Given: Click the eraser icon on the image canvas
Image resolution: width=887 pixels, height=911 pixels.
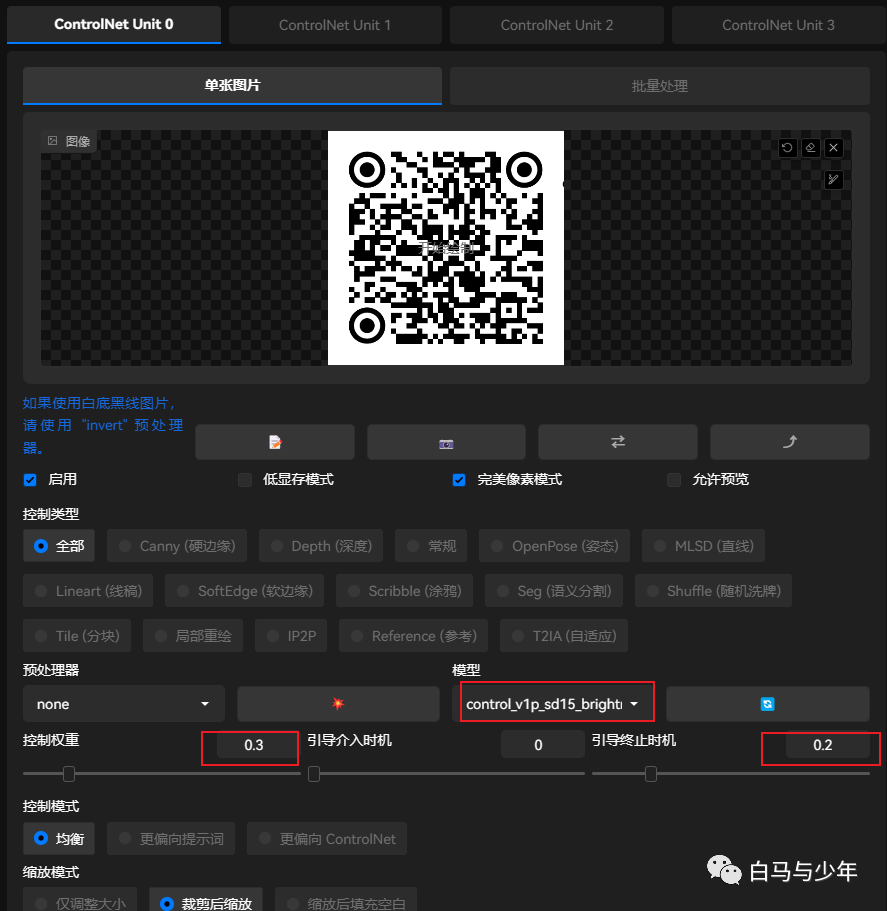Looking at the screenshot, I should pyautogui.click(x=810, y=148).
